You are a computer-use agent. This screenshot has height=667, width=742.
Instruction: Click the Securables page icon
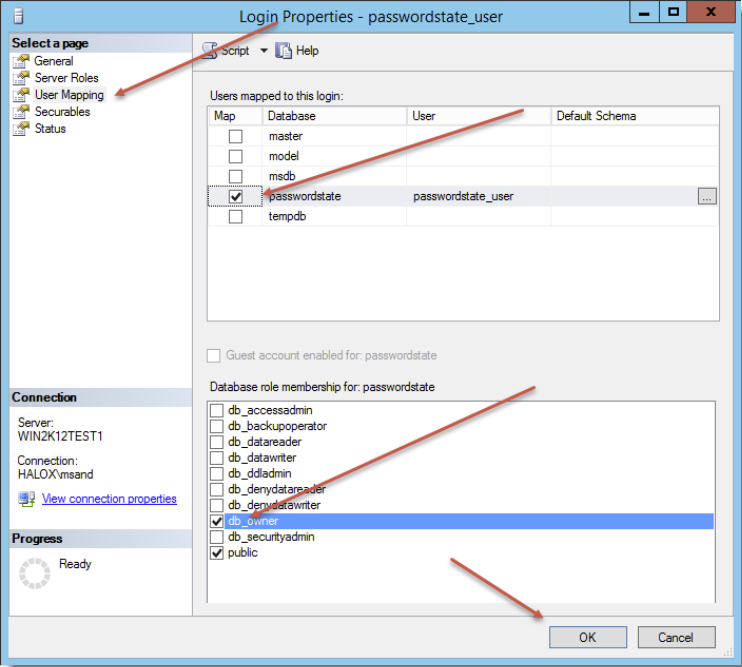coord(21,112)
